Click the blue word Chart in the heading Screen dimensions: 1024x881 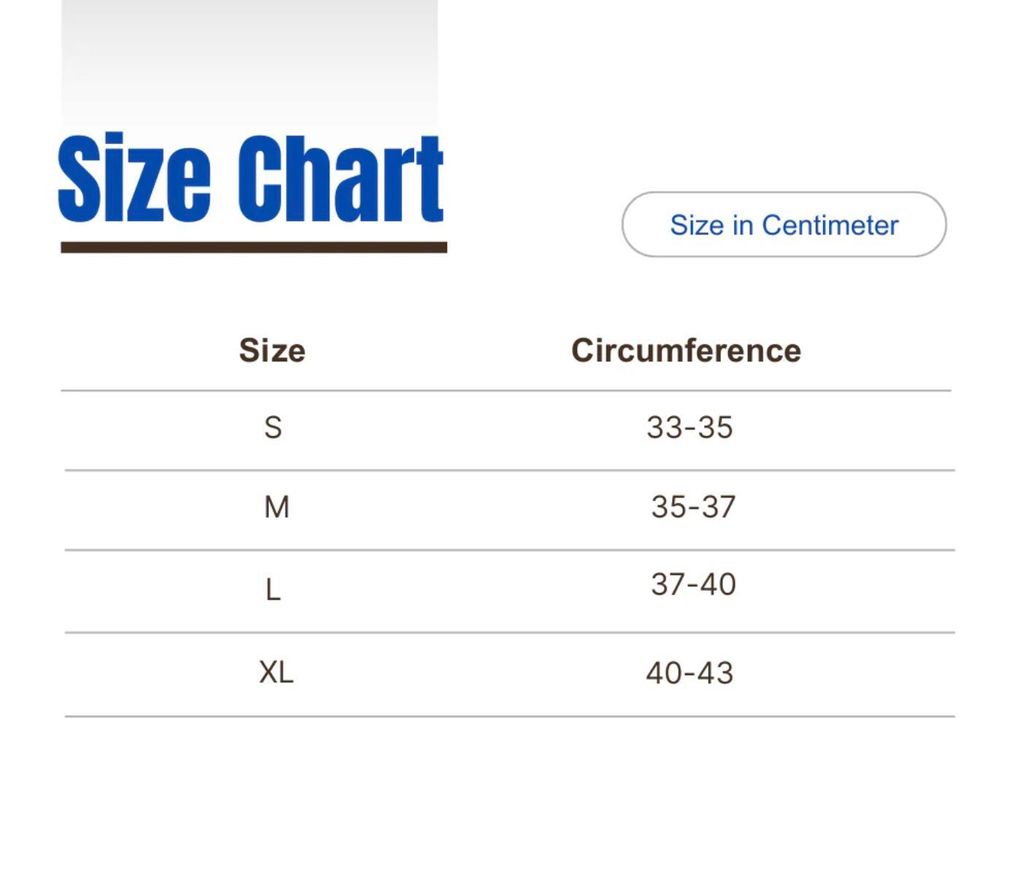(x=344, y=180)
